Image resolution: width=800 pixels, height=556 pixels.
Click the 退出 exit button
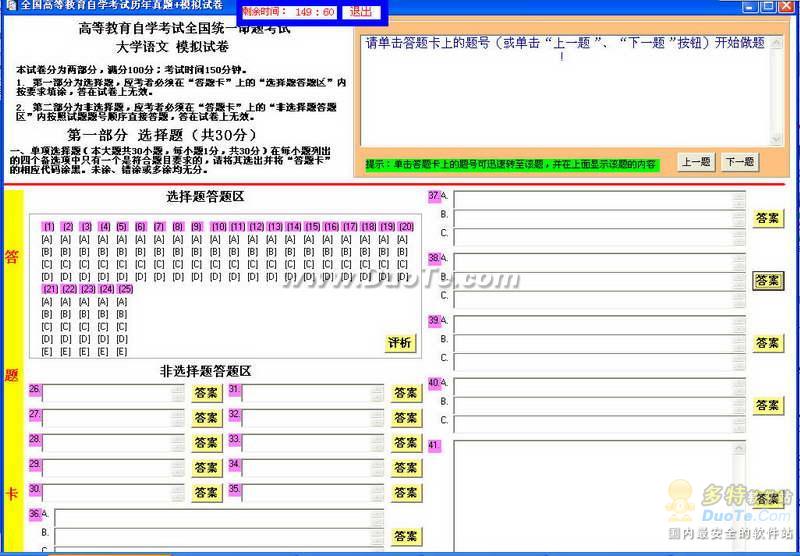click(361, 12)
